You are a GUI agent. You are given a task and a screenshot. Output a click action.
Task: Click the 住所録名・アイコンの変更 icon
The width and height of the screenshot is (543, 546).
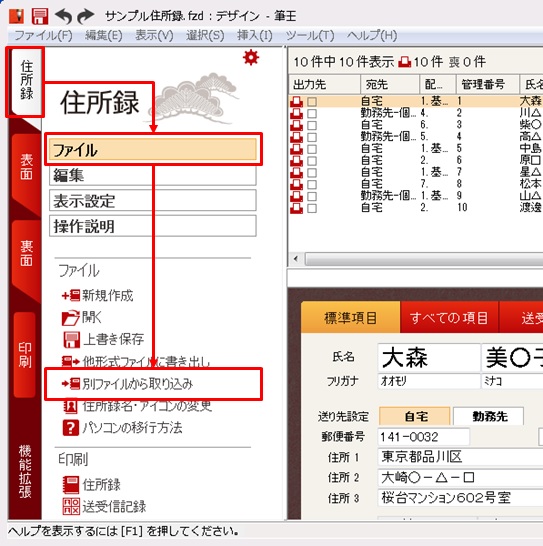(71, 406)
